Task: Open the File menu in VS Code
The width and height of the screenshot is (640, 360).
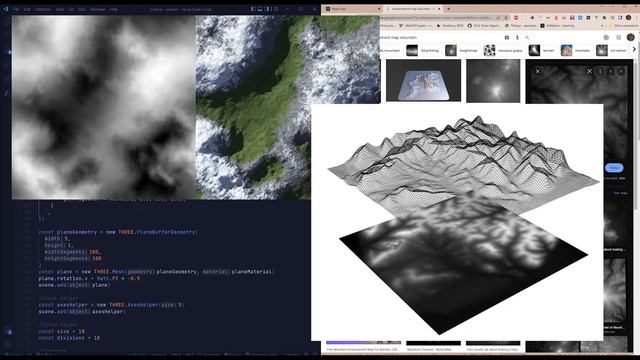Action: click(16, 9)
